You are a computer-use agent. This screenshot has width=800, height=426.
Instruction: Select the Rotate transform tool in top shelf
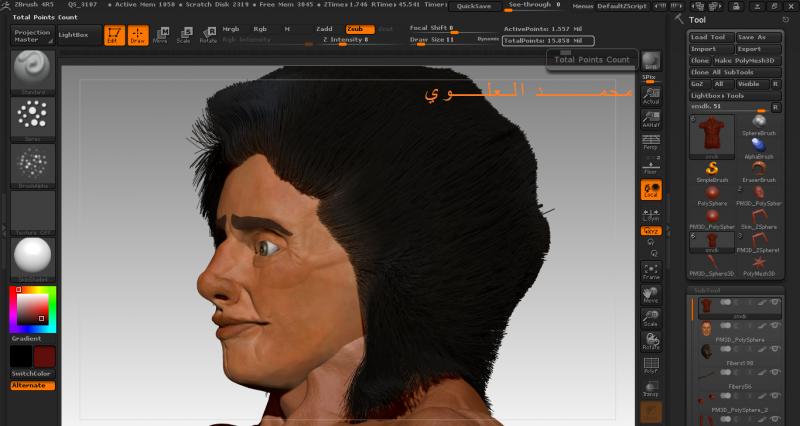(208, 35)
